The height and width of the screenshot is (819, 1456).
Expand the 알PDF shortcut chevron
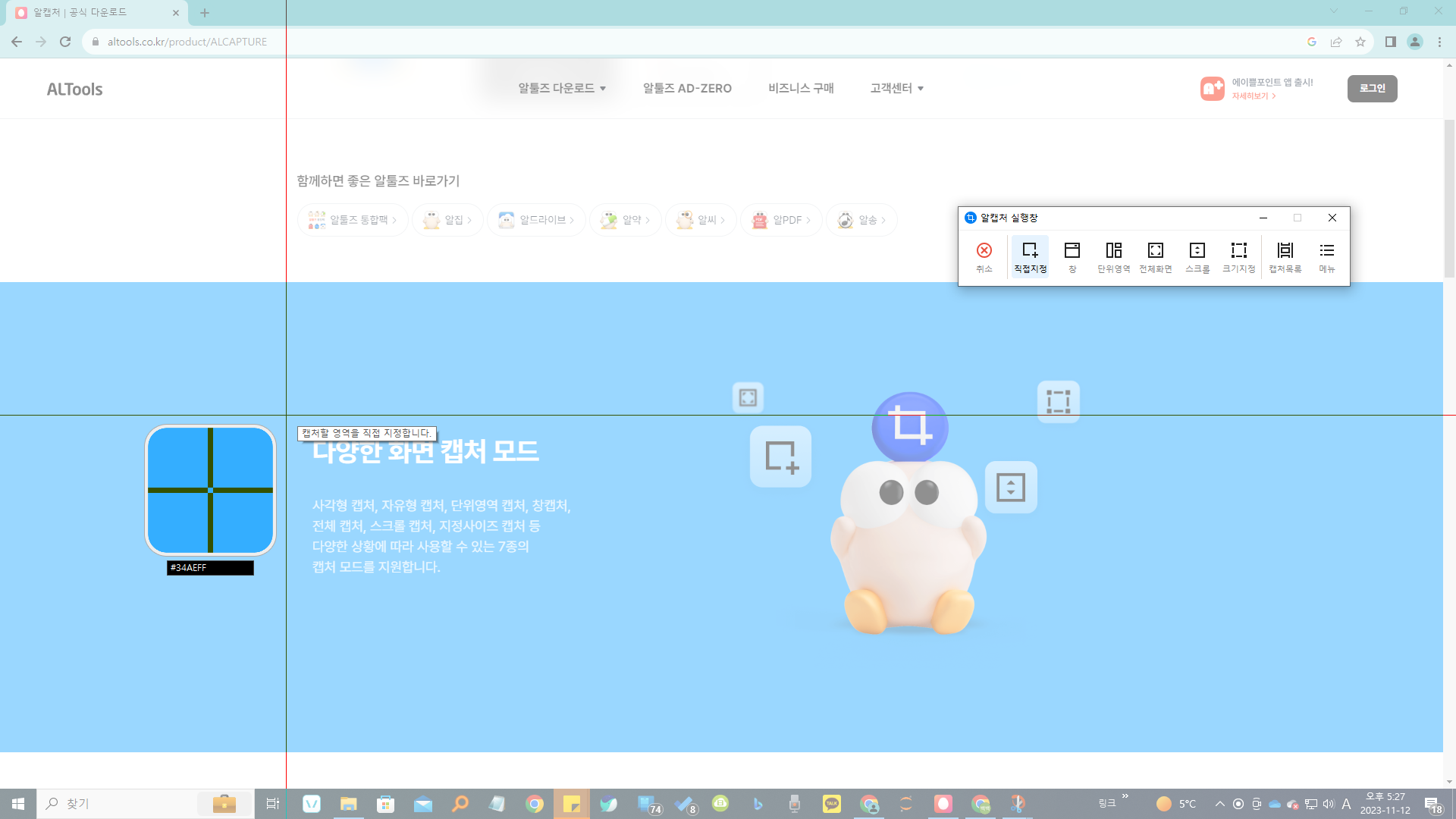tap(808, 220)
